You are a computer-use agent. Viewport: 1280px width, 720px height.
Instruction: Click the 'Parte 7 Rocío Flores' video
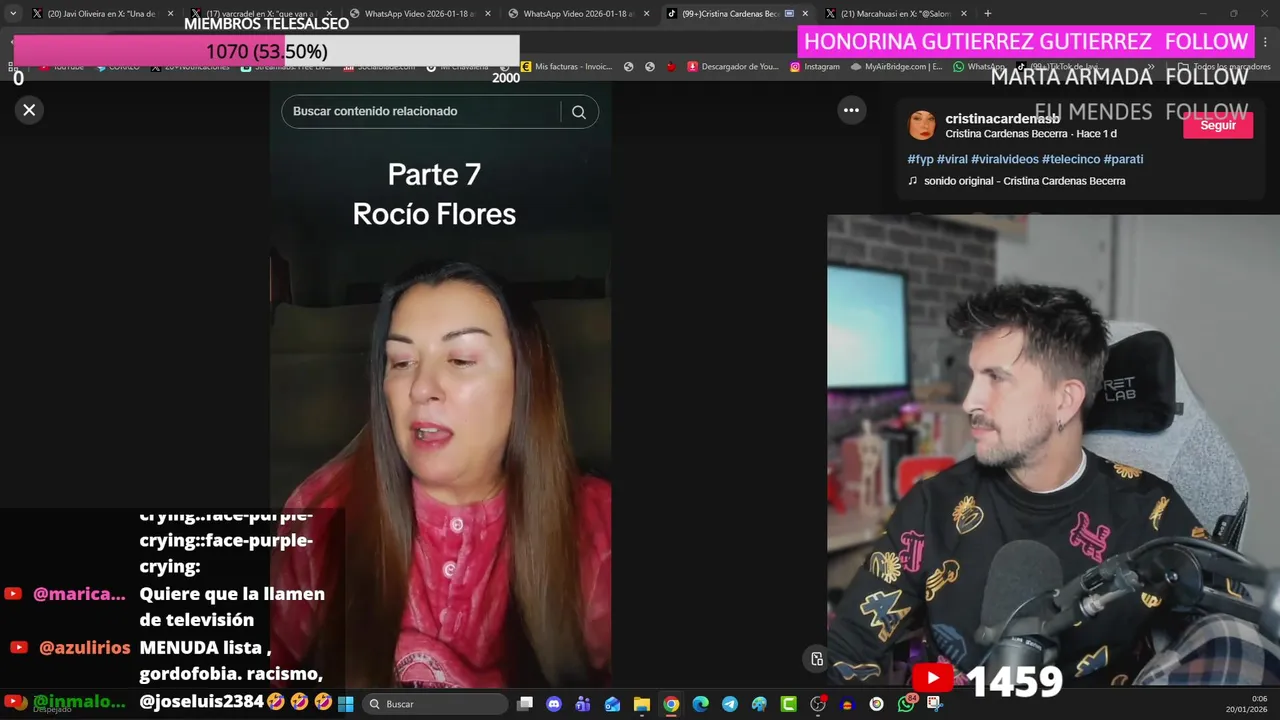click(440, 385)
